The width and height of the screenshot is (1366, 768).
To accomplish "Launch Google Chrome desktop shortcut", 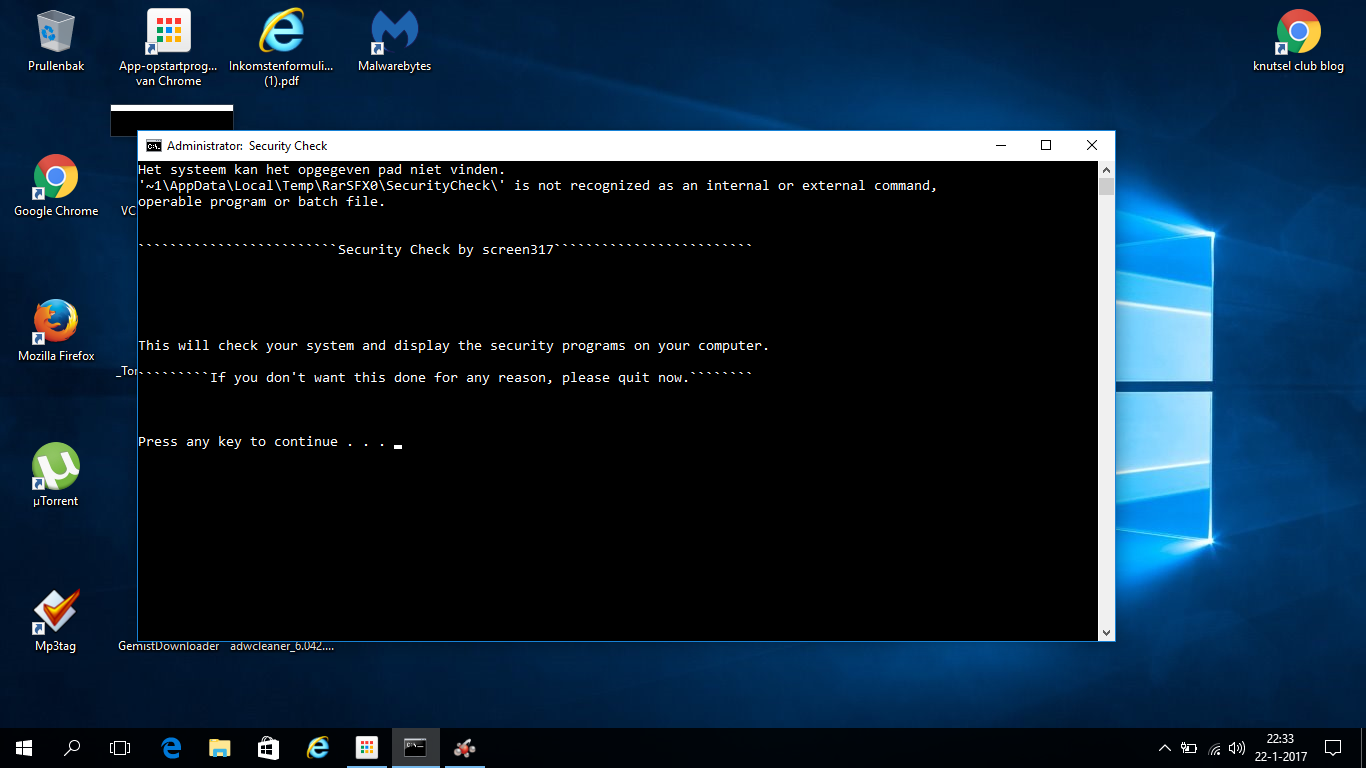I will (x=56, y=185).
